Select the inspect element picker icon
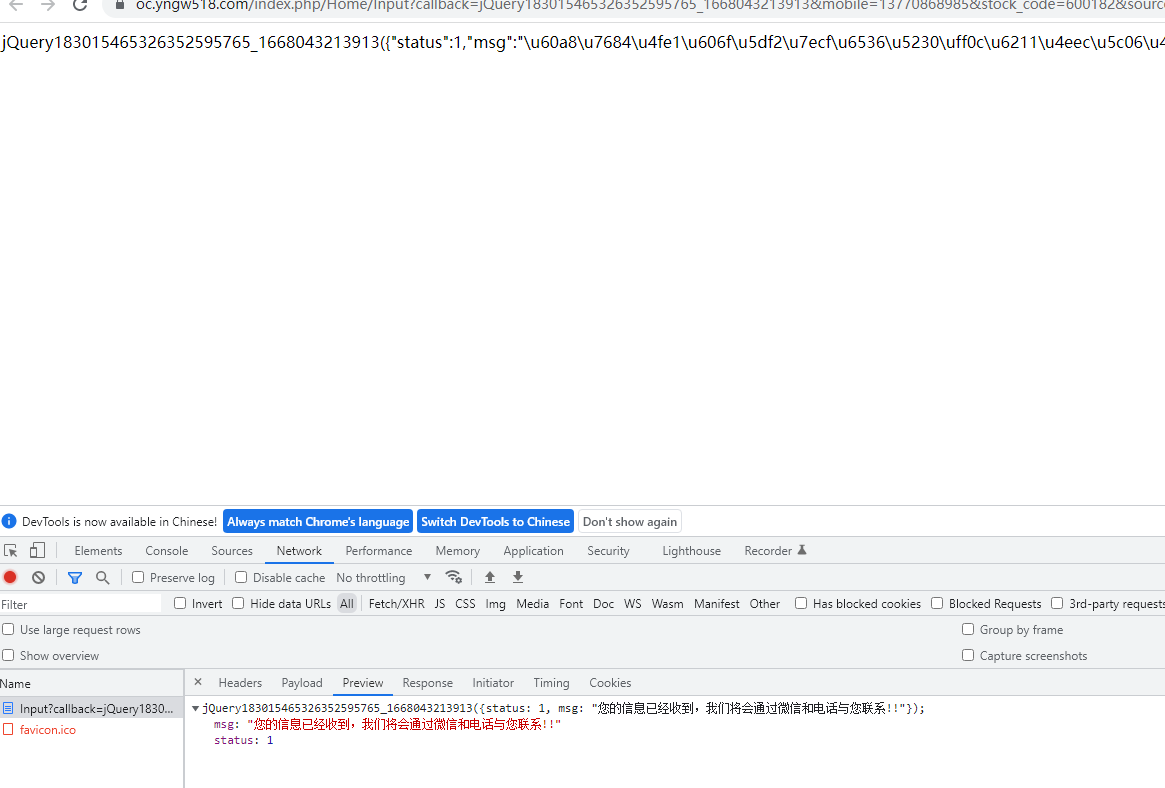 point(11,551)
